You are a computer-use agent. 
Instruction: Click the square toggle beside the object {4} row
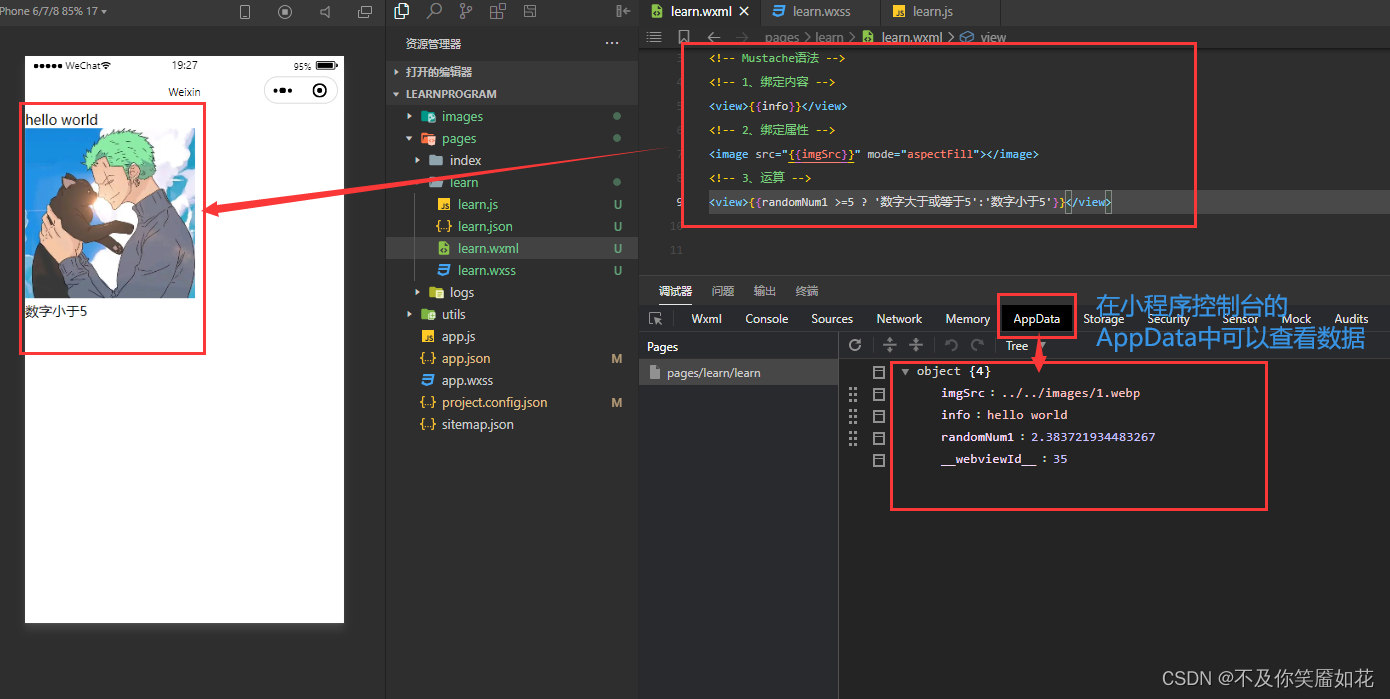coord(879,372)
